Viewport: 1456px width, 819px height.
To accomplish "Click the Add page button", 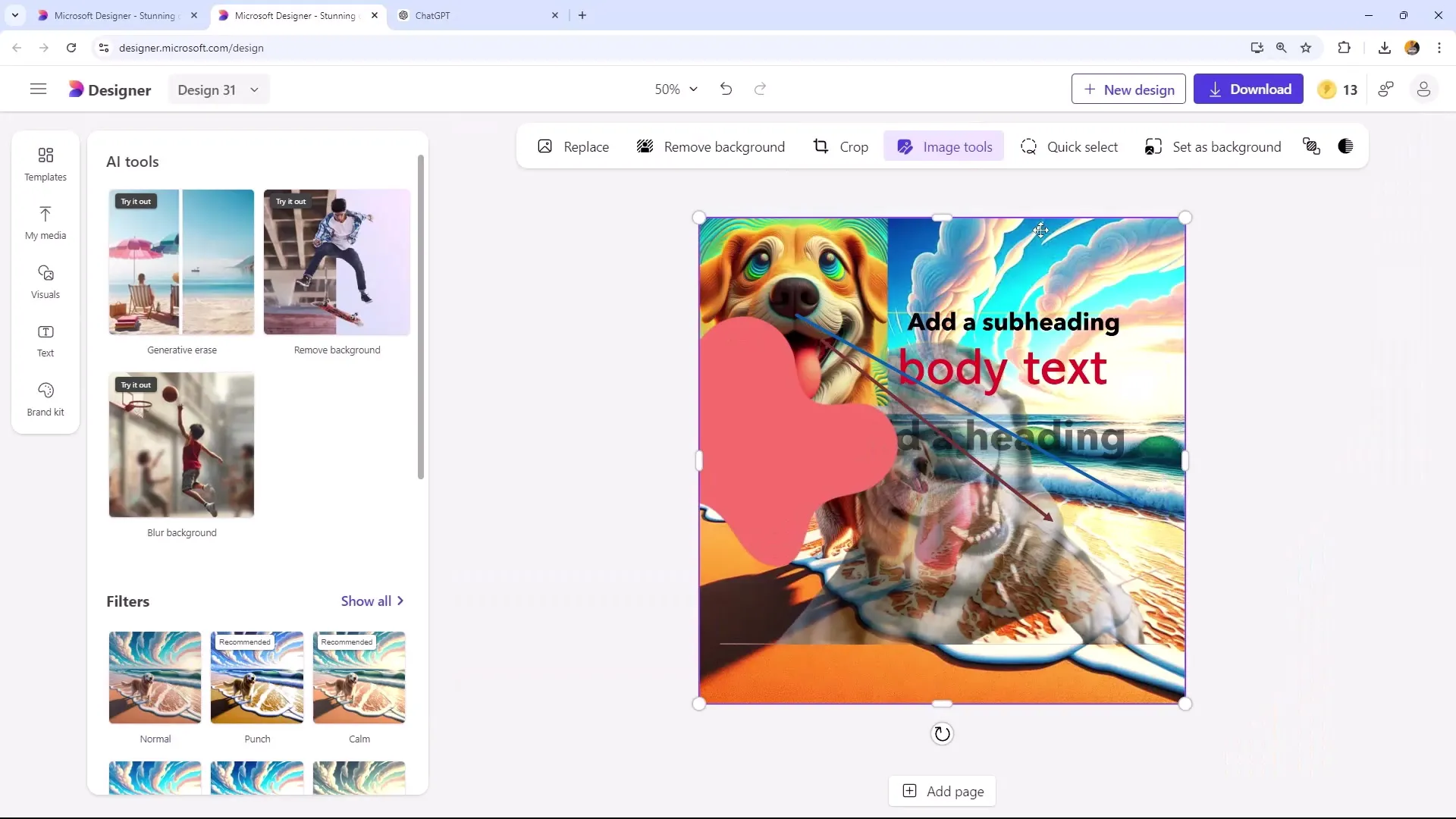I will point(942,791).
